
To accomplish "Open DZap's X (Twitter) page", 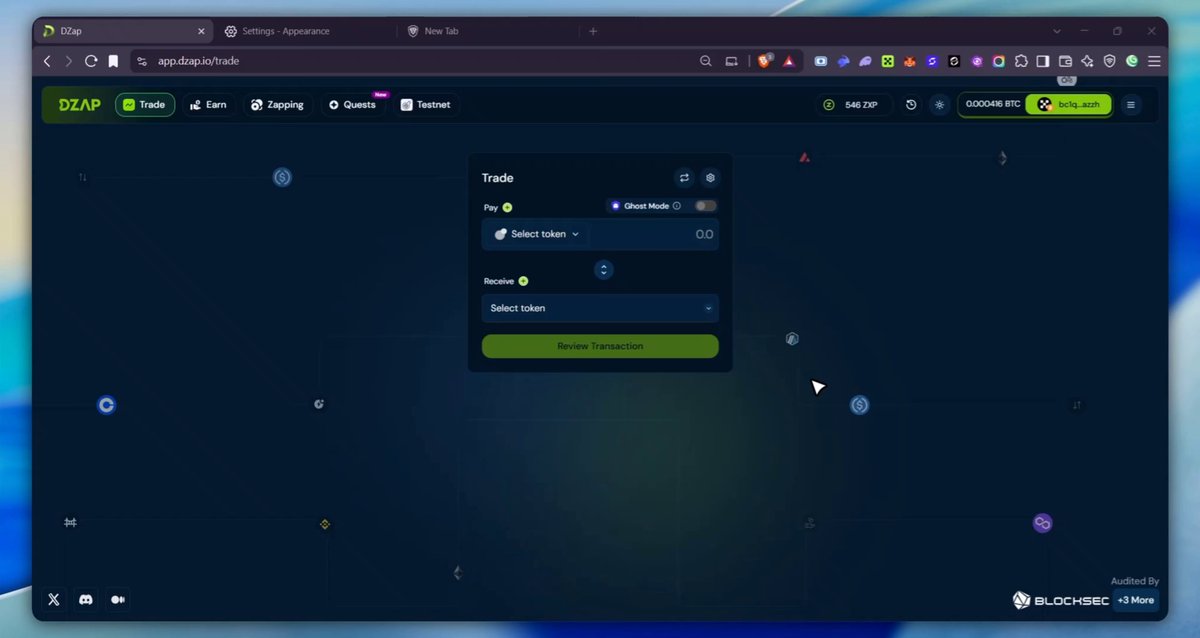I will point(54,599).
